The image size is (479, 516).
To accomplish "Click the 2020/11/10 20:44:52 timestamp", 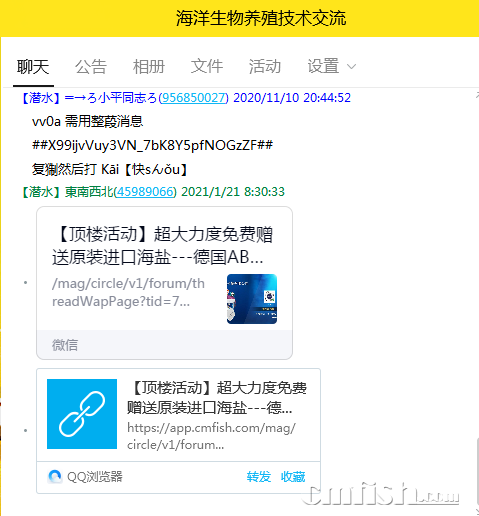I will (292, 98).
